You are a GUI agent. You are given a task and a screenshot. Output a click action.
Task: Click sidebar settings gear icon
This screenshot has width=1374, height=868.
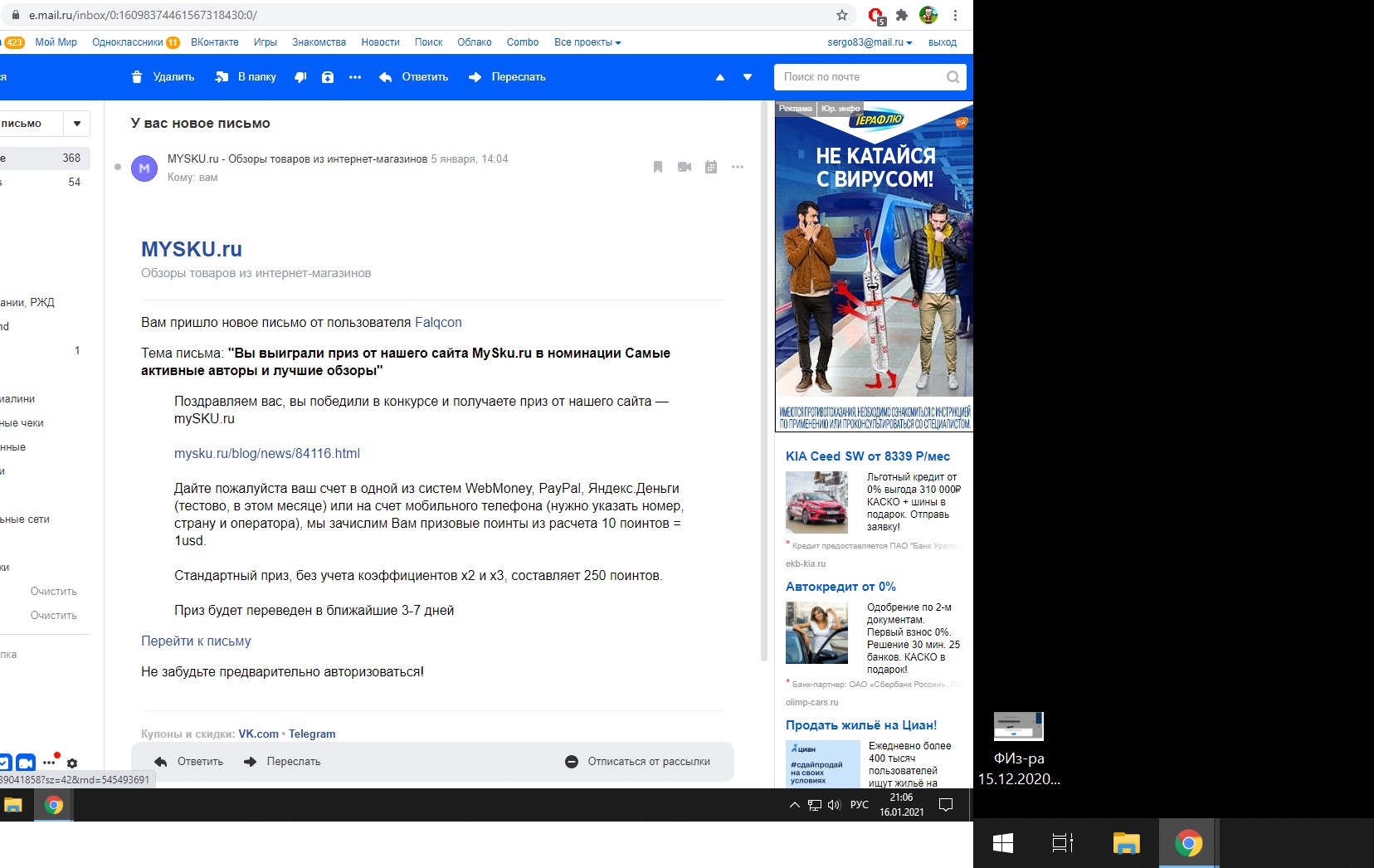[72, 763]
